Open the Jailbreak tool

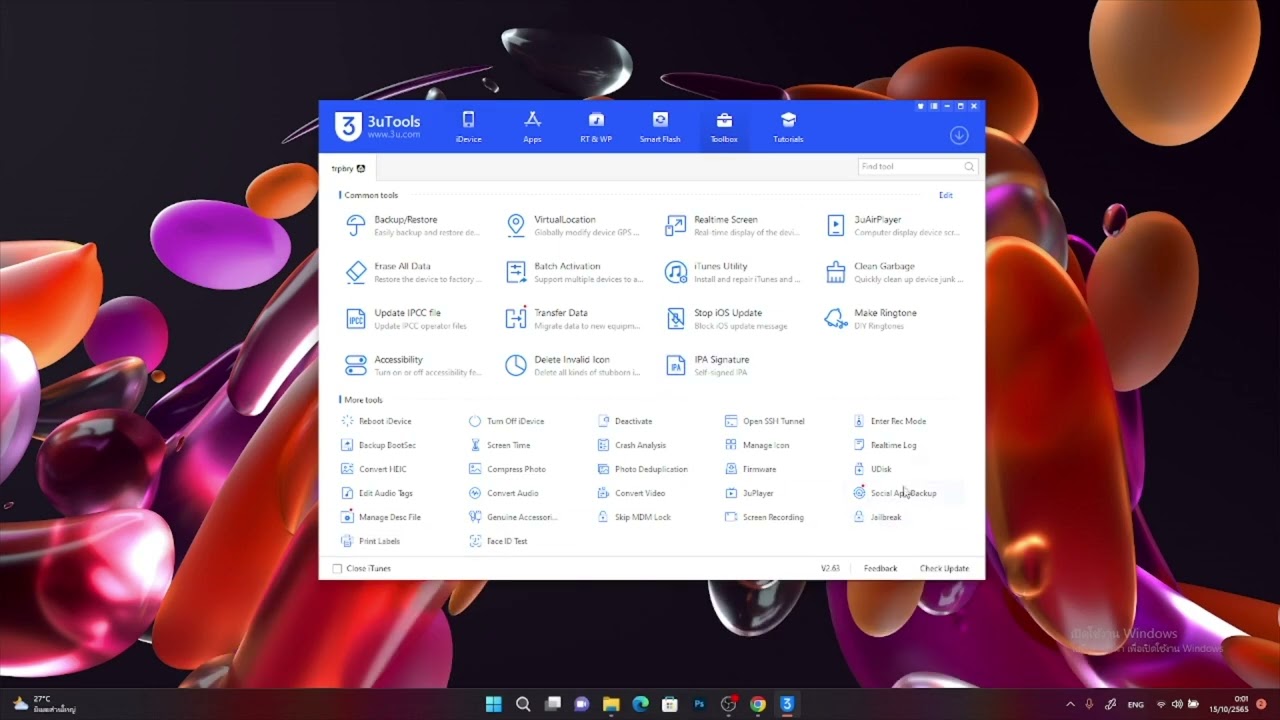coord(878,517)
